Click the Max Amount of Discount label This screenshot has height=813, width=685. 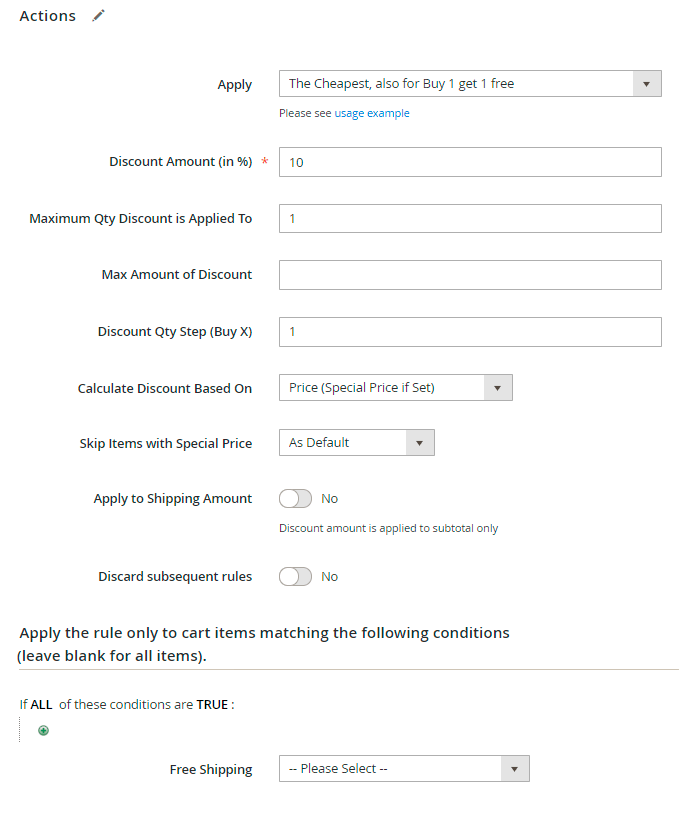tap(176, 275)
